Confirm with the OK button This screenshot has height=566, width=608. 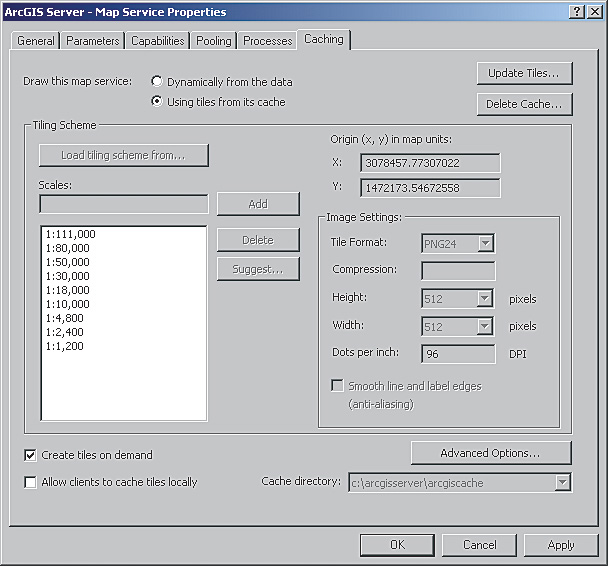click(397, 545)
